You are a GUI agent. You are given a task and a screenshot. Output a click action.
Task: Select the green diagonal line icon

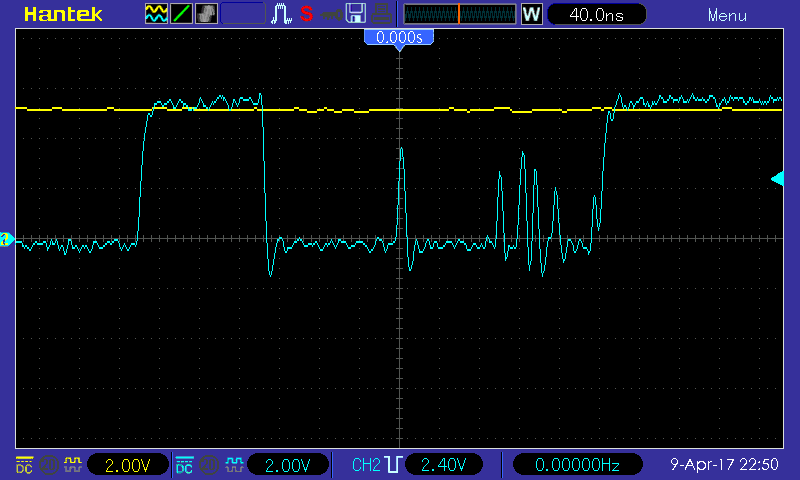click(x=182, y=14)
